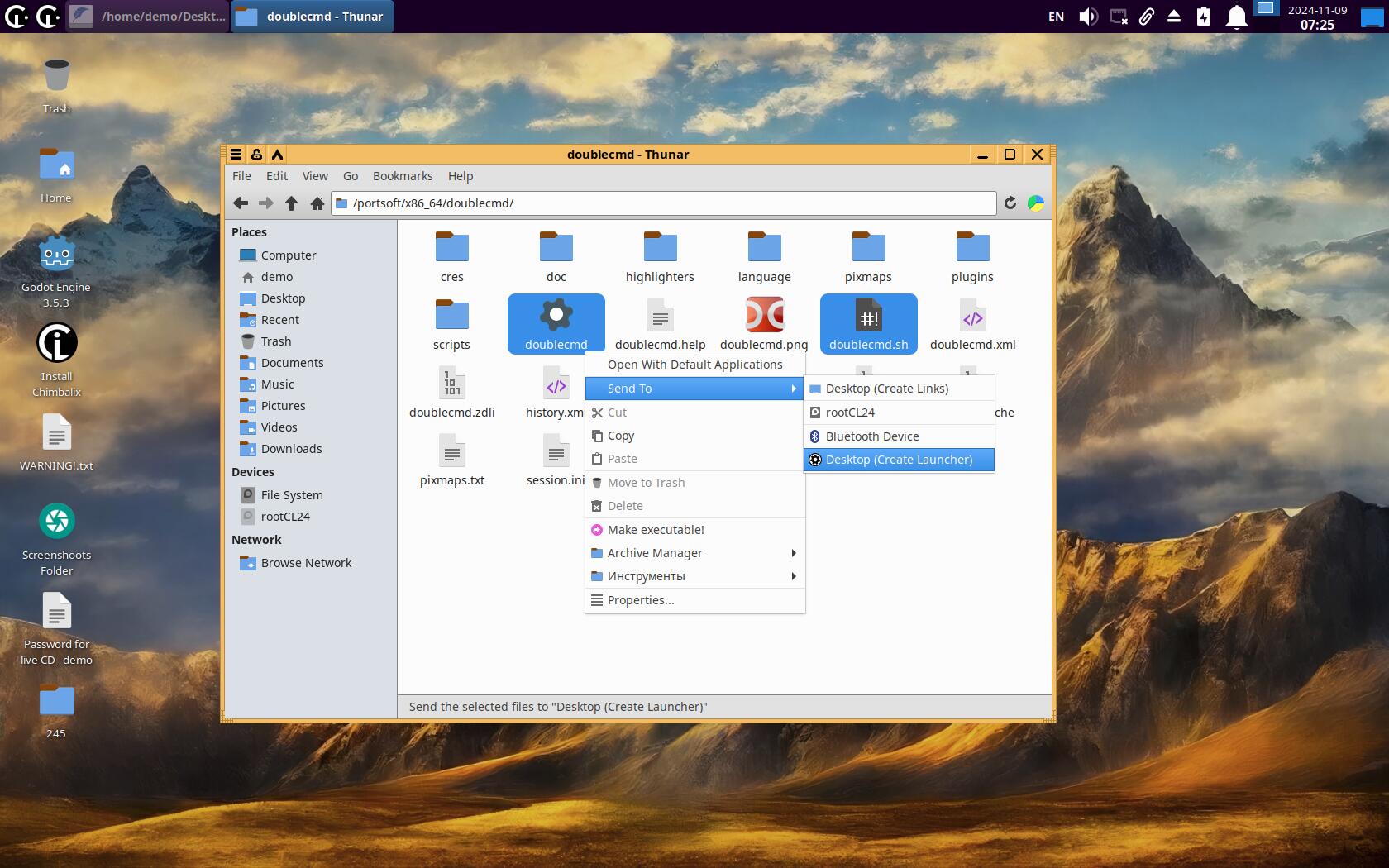Open Godot Engine desktop shortcut
The image size is (1389, 868).
(56, 273)
